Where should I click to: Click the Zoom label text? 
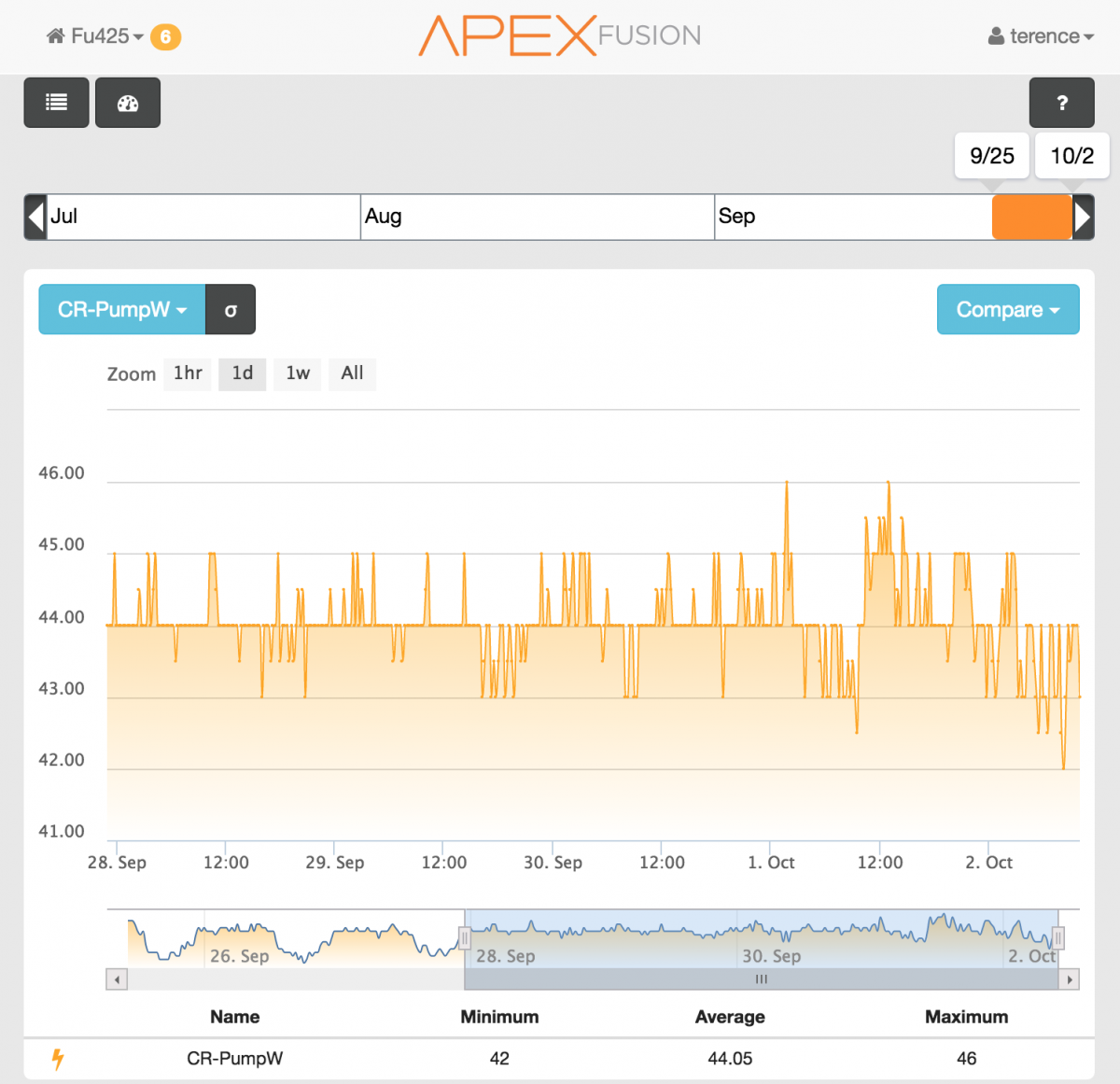tap(132, 374)
